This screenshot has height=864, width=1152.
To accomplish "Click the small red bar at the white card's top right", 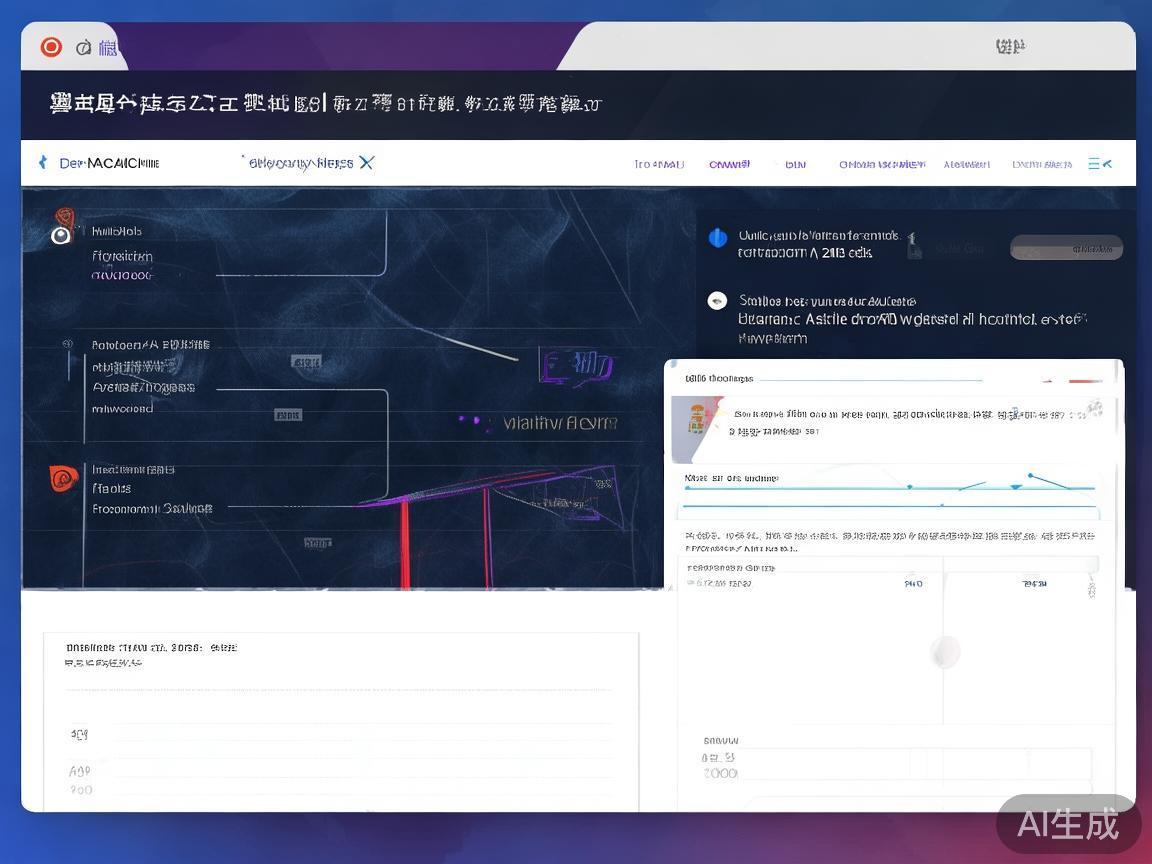I will pos(1084,381).
